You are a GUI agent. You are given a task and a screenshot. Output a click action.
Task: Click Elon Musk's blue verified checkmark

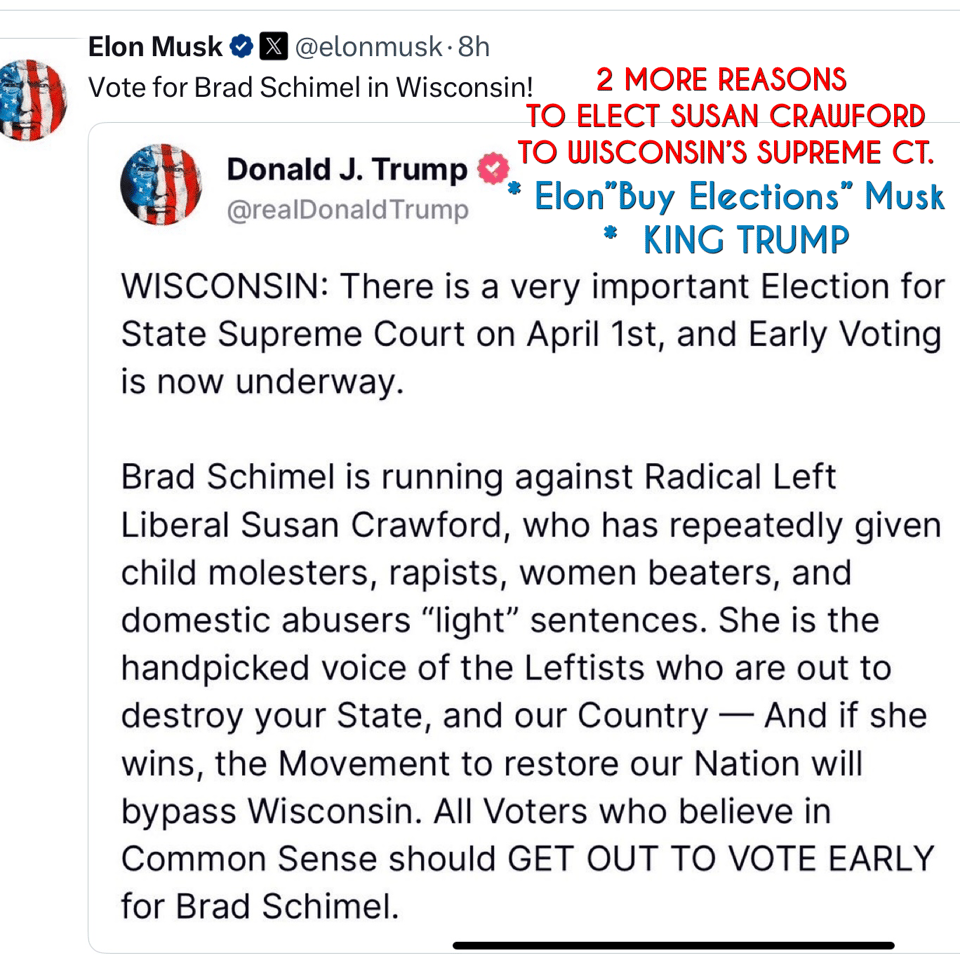[x=240, y=45]
